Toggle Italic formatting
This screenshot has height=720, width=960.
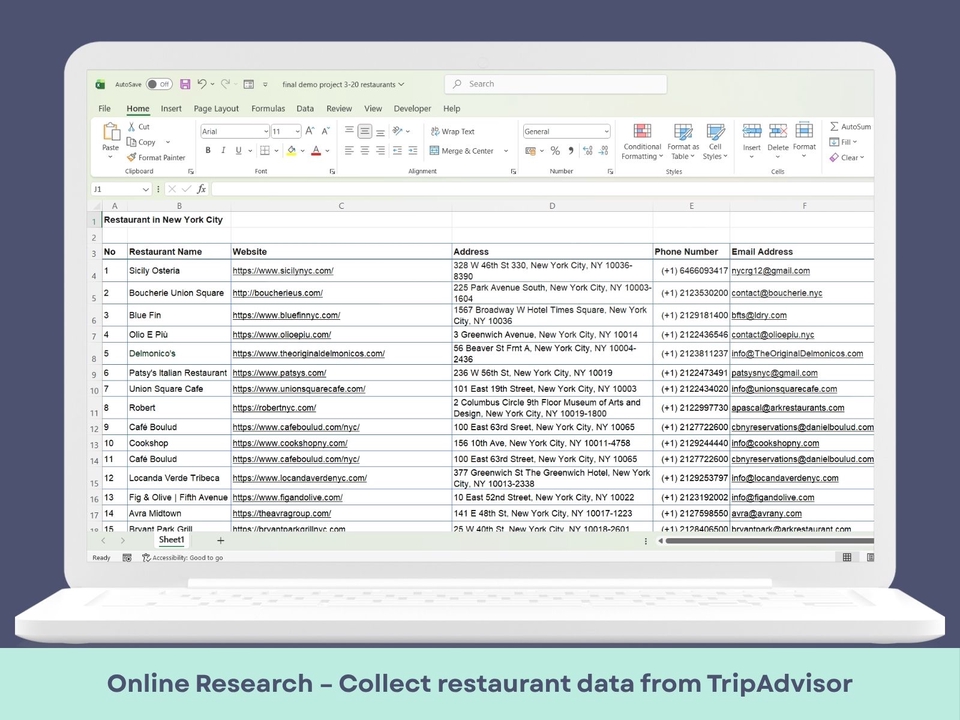(x=223, y=151)
